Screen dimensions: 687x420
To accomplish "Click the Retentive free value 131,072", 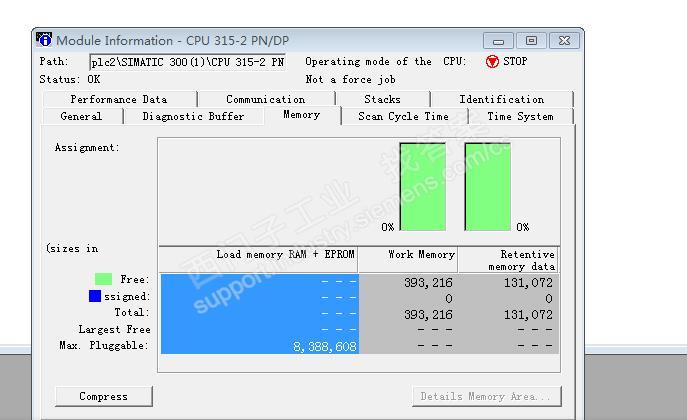I will [528, 283].
